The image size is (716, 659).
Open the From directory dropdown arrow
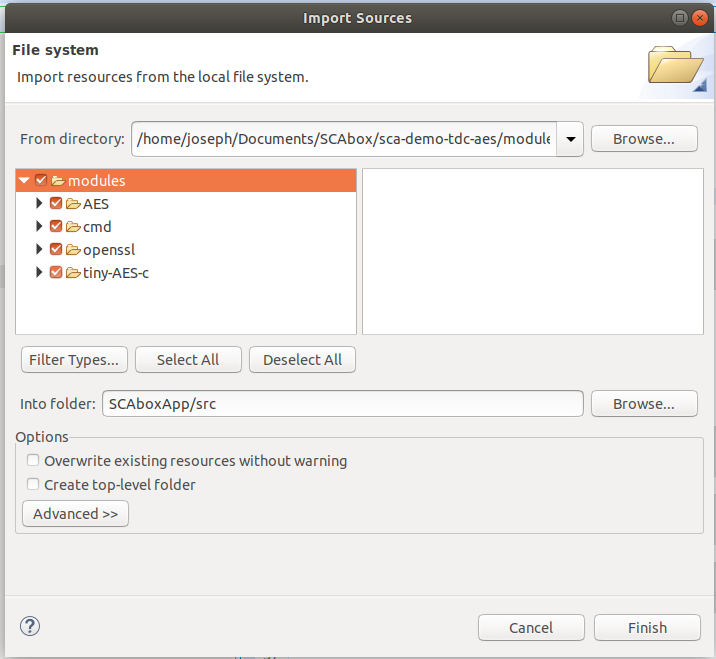(x=569, y=139)
